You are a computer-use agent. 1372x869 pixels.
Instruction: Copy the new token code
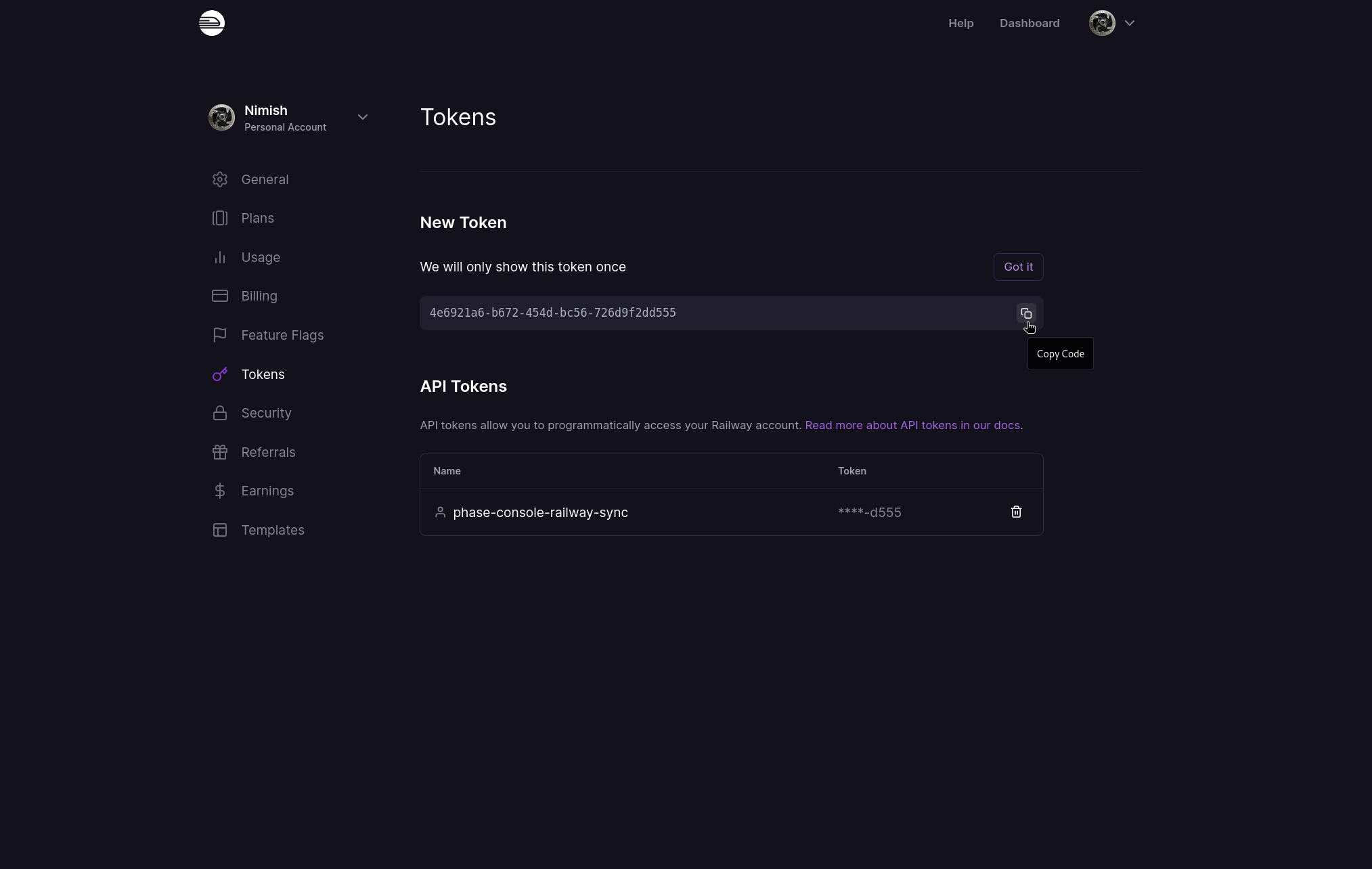[1026, 313]
